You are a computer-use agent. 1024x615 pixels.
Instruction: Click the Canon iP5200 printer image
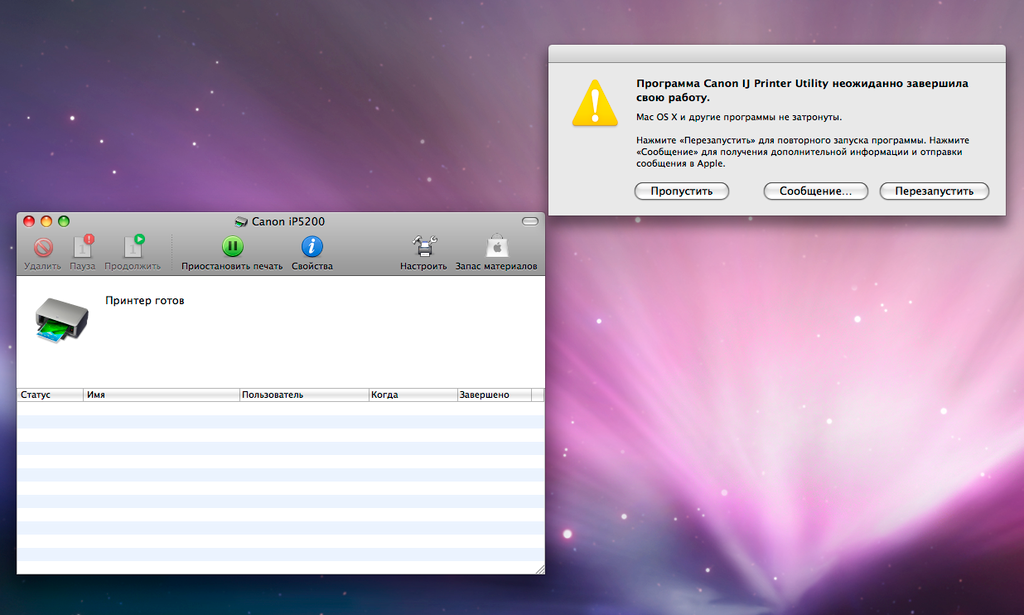coord(61,320)
